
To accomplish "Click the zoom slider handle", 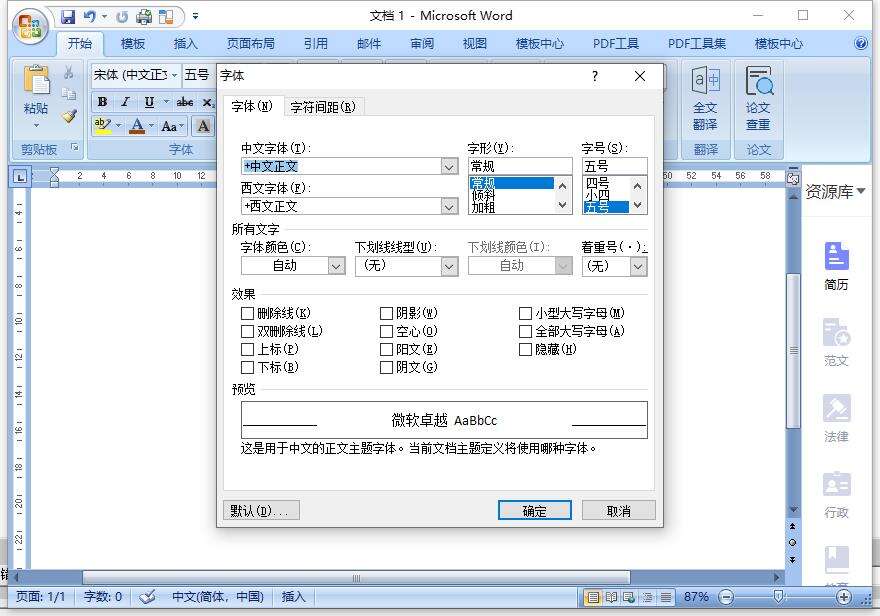I will click(778, 597).
